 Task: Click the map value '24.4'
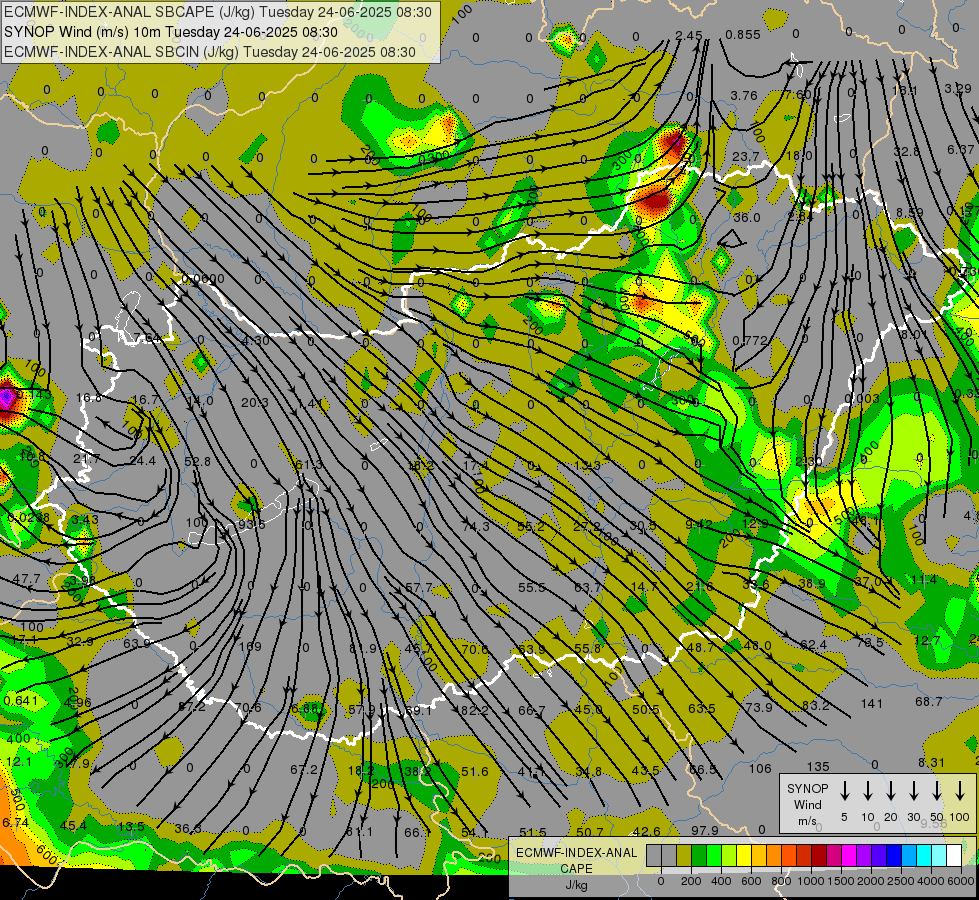pos(142,460)
